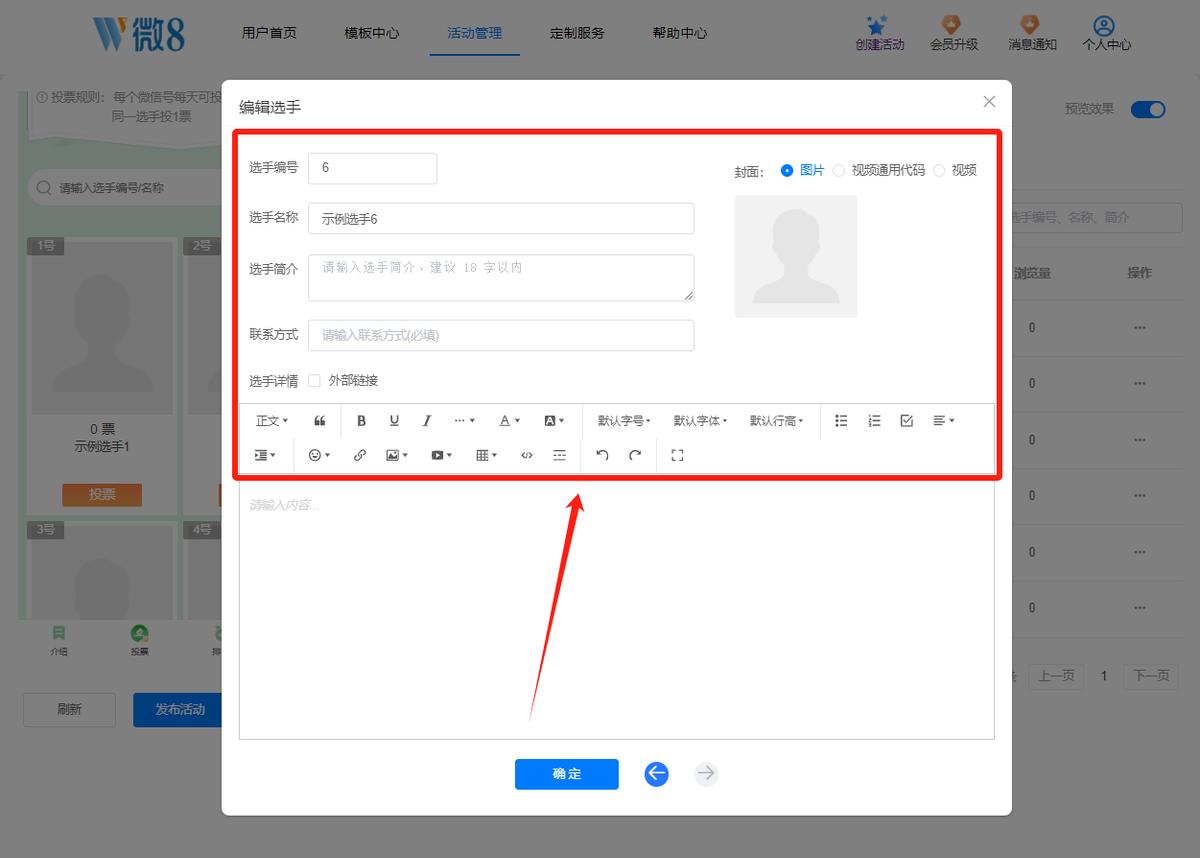Image resolution: width=1200 pixels, height=858 pixels.
Task: Toggle underline formatting in the editor
Action: [x=394, y=421]
